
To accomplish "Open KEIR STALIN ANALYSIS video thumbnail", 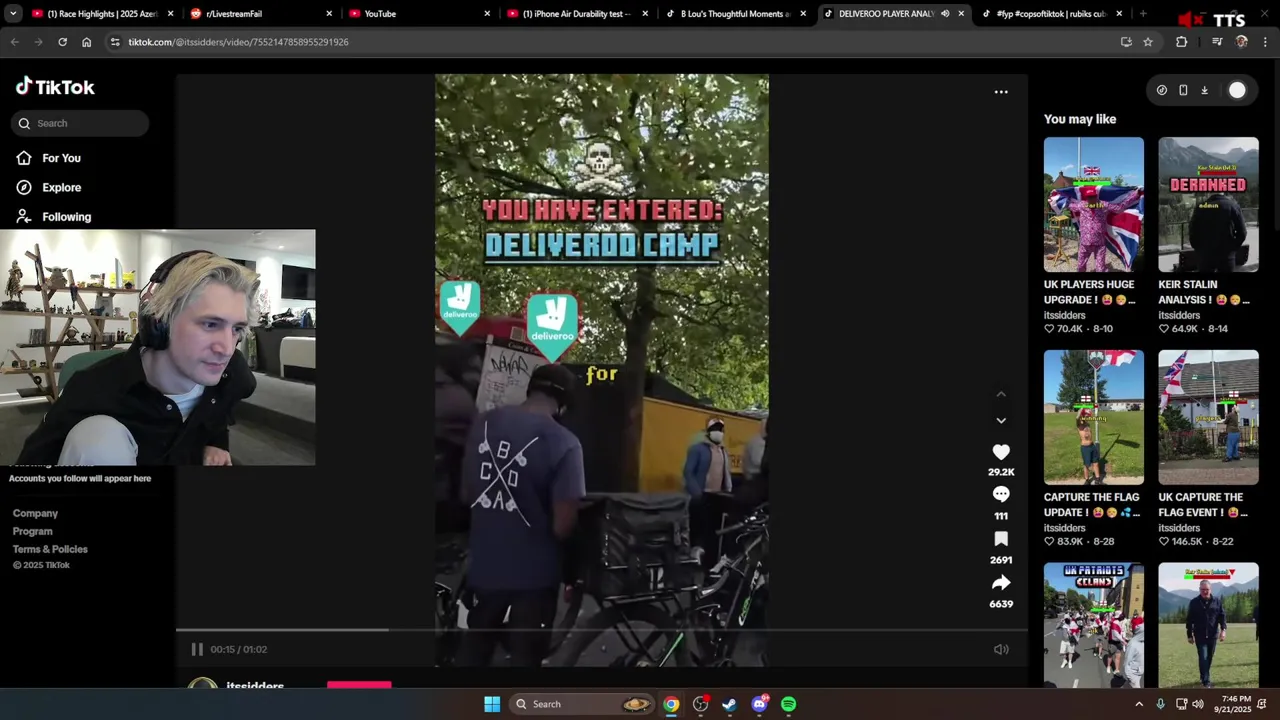I will 1208,204.
